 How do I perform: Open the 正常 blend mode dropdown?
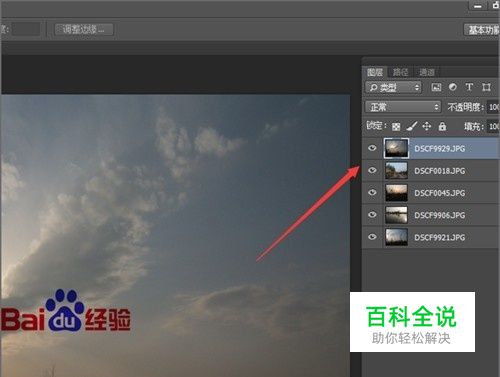[403, 107]
